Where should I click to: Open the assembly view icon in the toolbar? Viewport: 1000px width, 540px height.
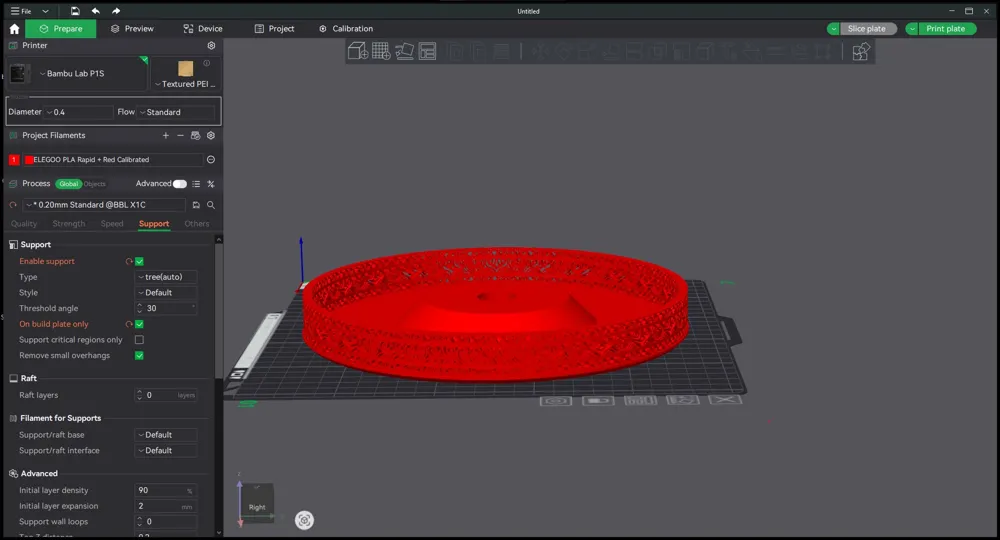[x=860, y=51]
